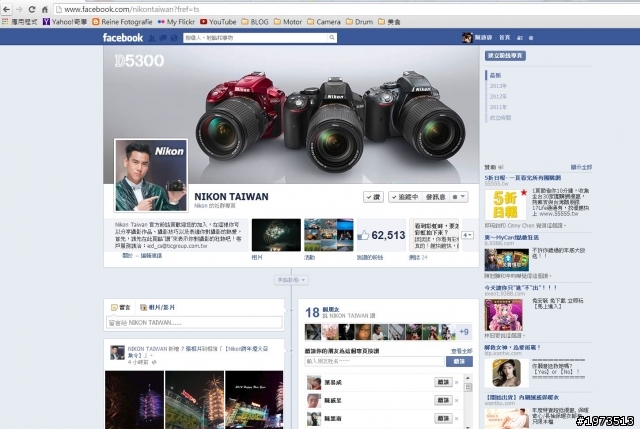Click the Chrome apps grid bookmark
The image size is (640, 429).
(5, 22)
